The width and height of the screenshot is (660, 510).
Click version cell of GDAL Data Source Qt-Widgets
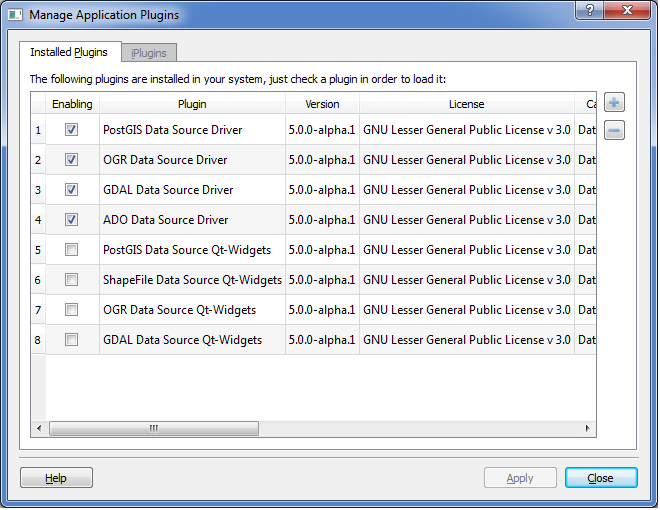(323, 340)
